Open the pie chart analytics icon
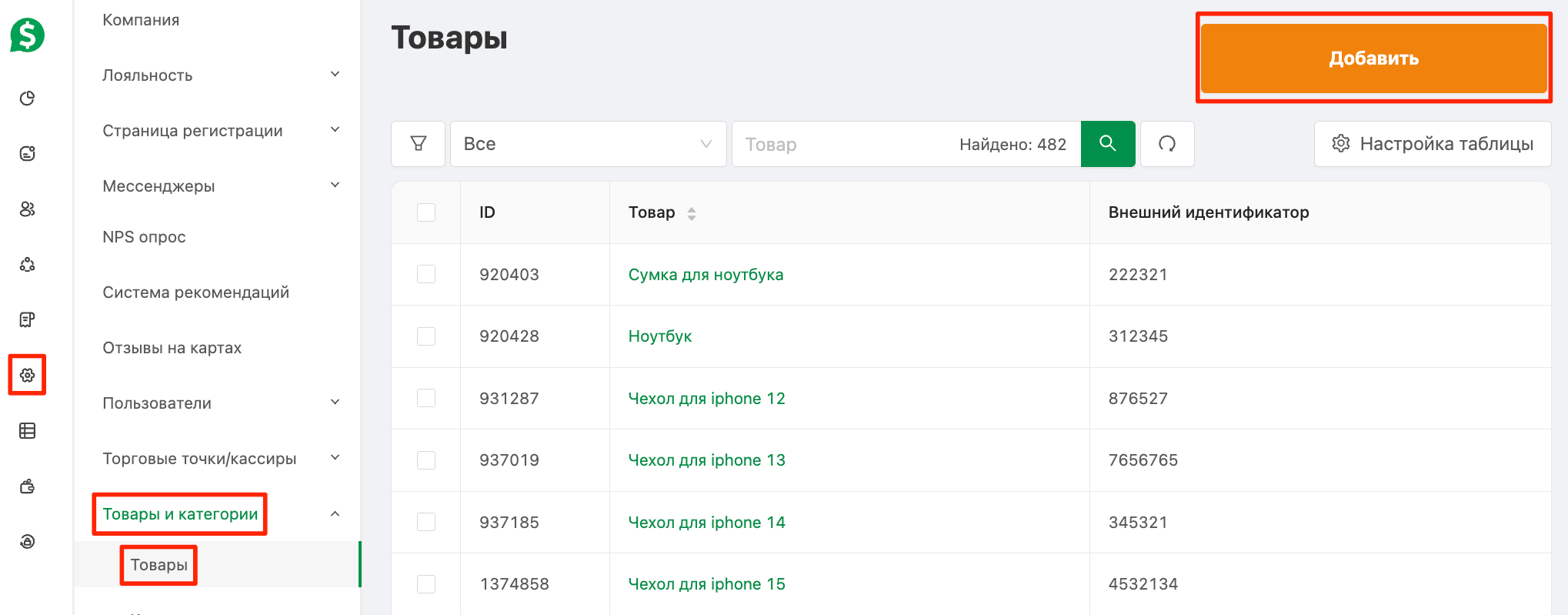Image resolution: width=1568 pixels, height=615 pixels. tap(28, 99)
